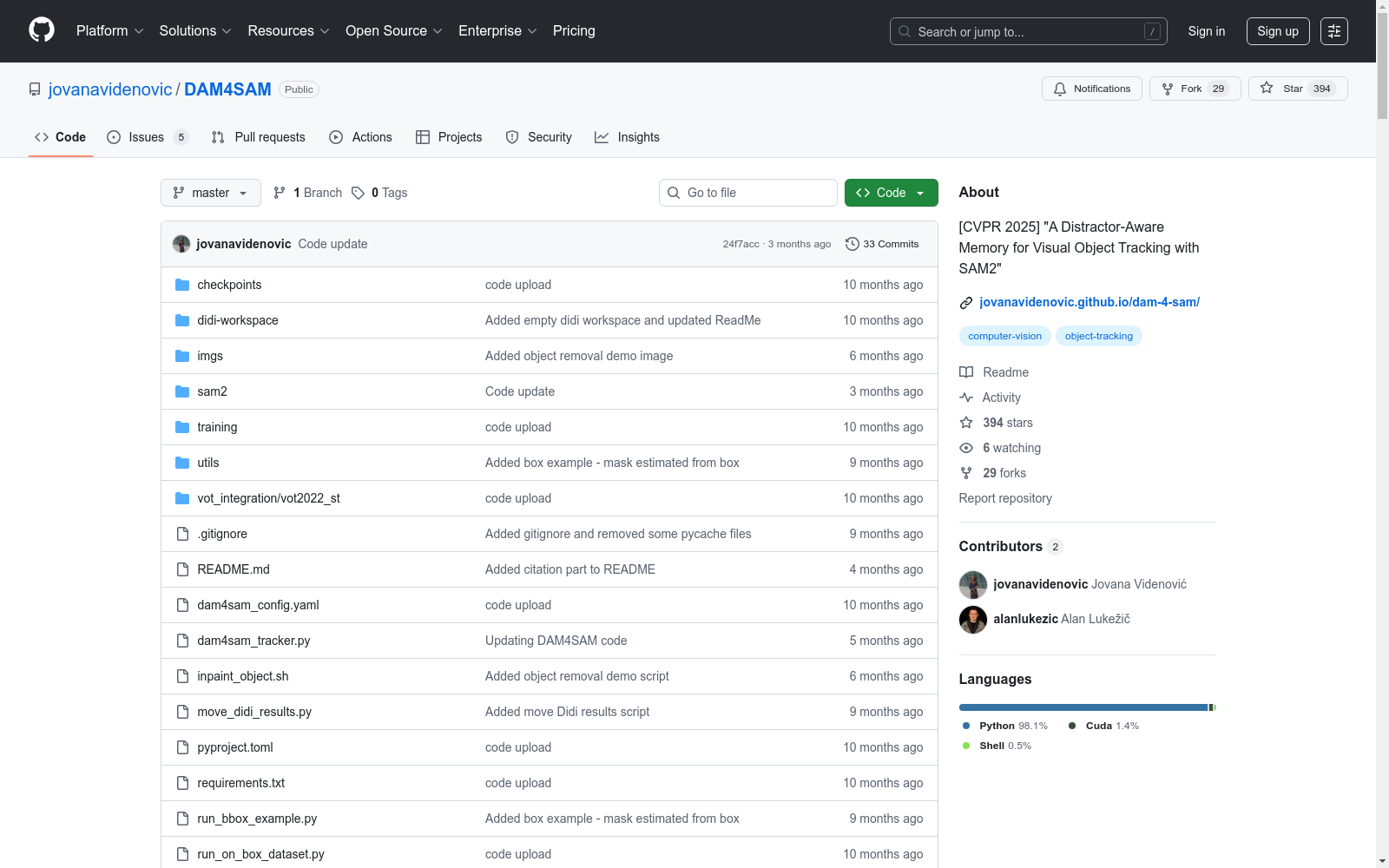Open the dam4sam_config.yaml file
Screen dimensions: 1389x868
coord(258,605)
